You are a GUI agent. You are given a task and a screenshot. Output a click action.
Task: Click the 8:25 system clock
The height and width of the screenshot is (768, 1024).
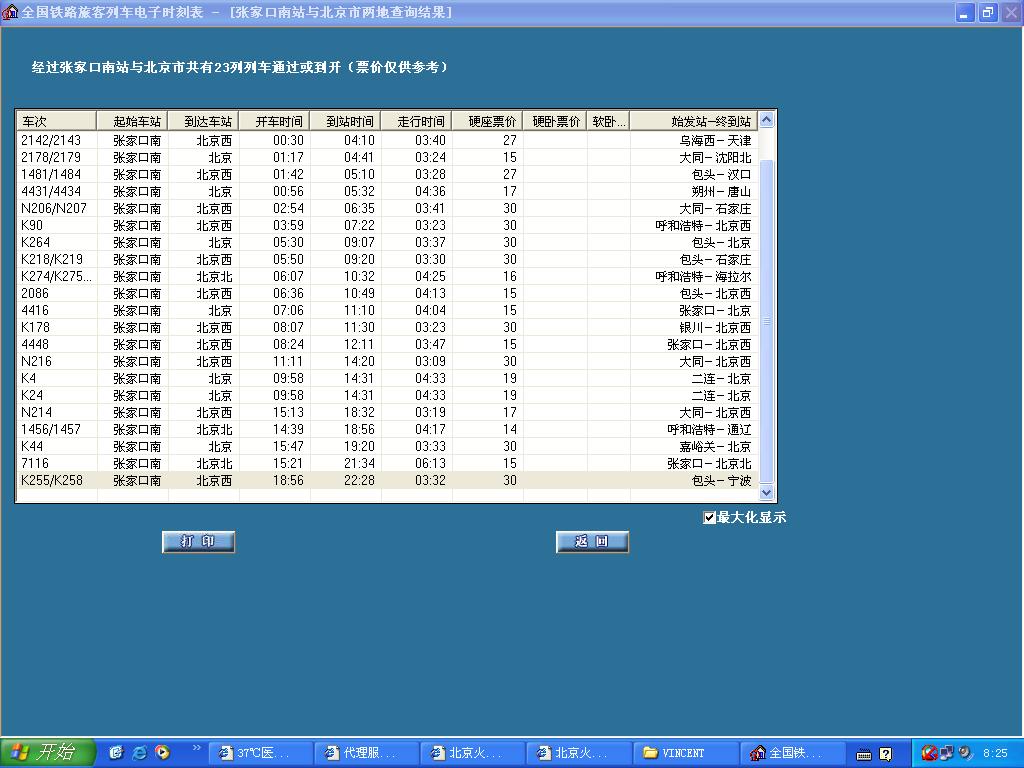point(995,753)
